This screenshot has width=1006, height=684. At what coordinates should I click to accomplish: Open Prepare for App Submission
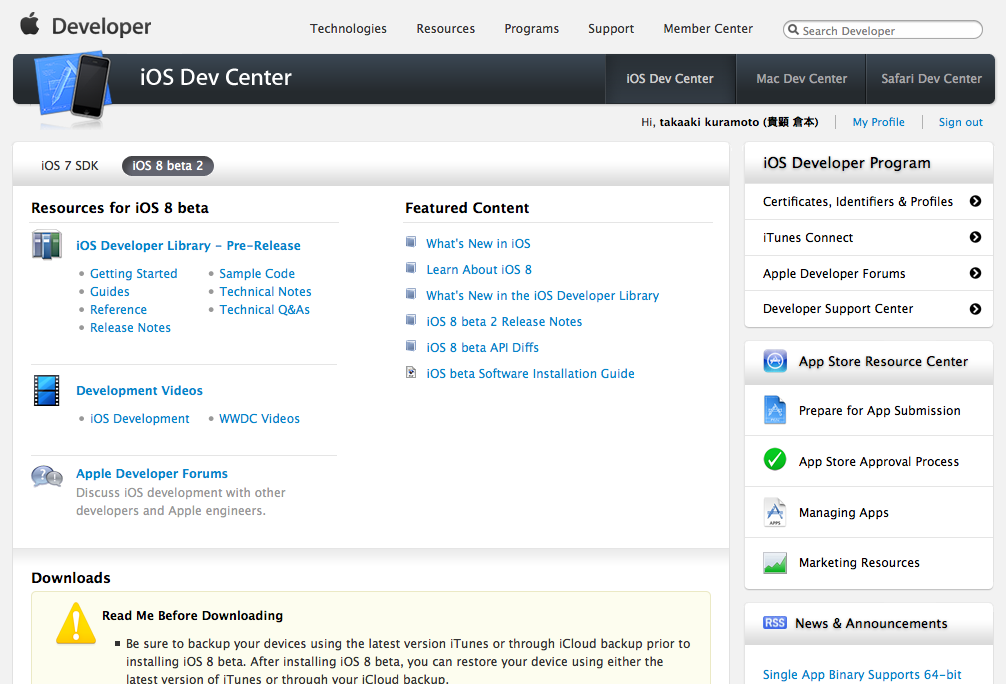point(880,411)
